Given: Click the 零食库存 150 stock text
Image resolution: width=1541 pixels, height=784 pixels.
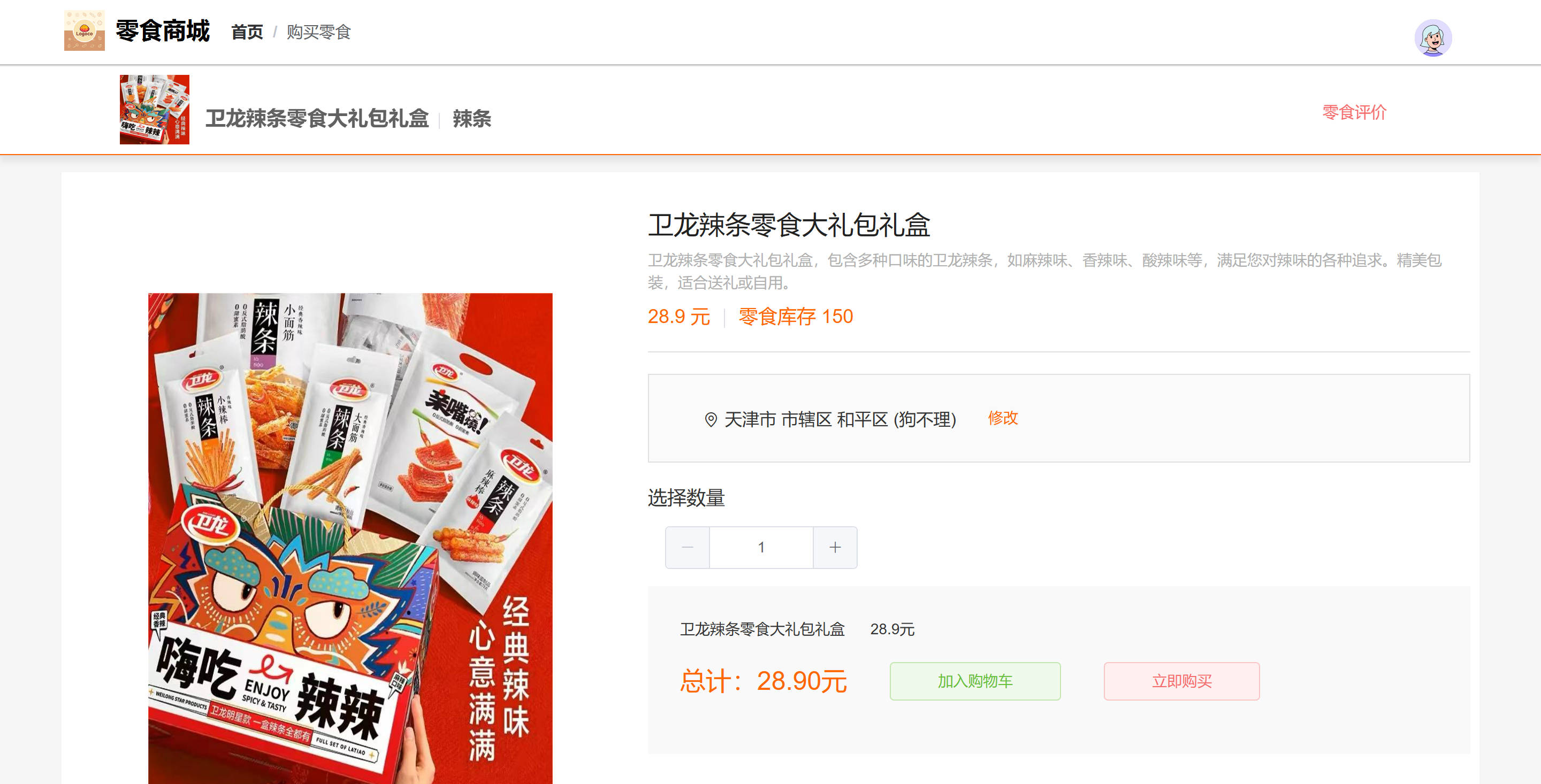Looking at the screenshot, I should pos(796,317).
